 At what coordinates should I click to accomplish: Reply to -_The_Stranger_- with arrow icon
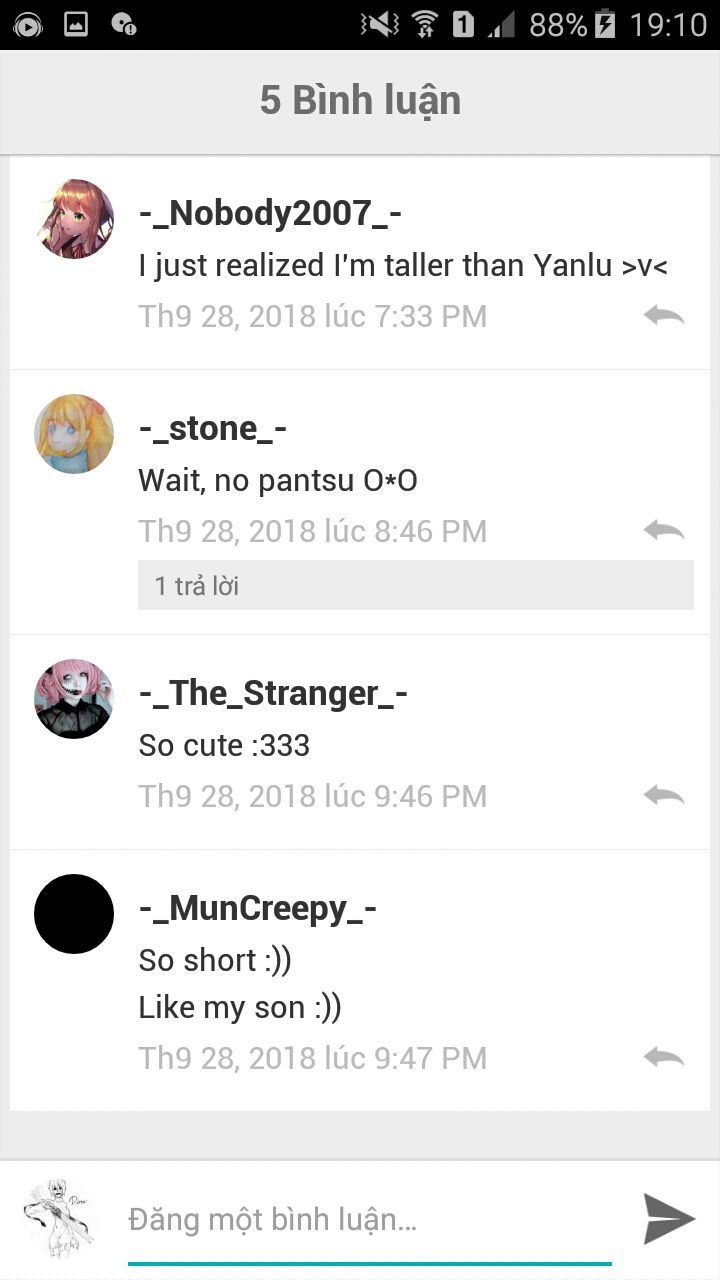(664, 796)
